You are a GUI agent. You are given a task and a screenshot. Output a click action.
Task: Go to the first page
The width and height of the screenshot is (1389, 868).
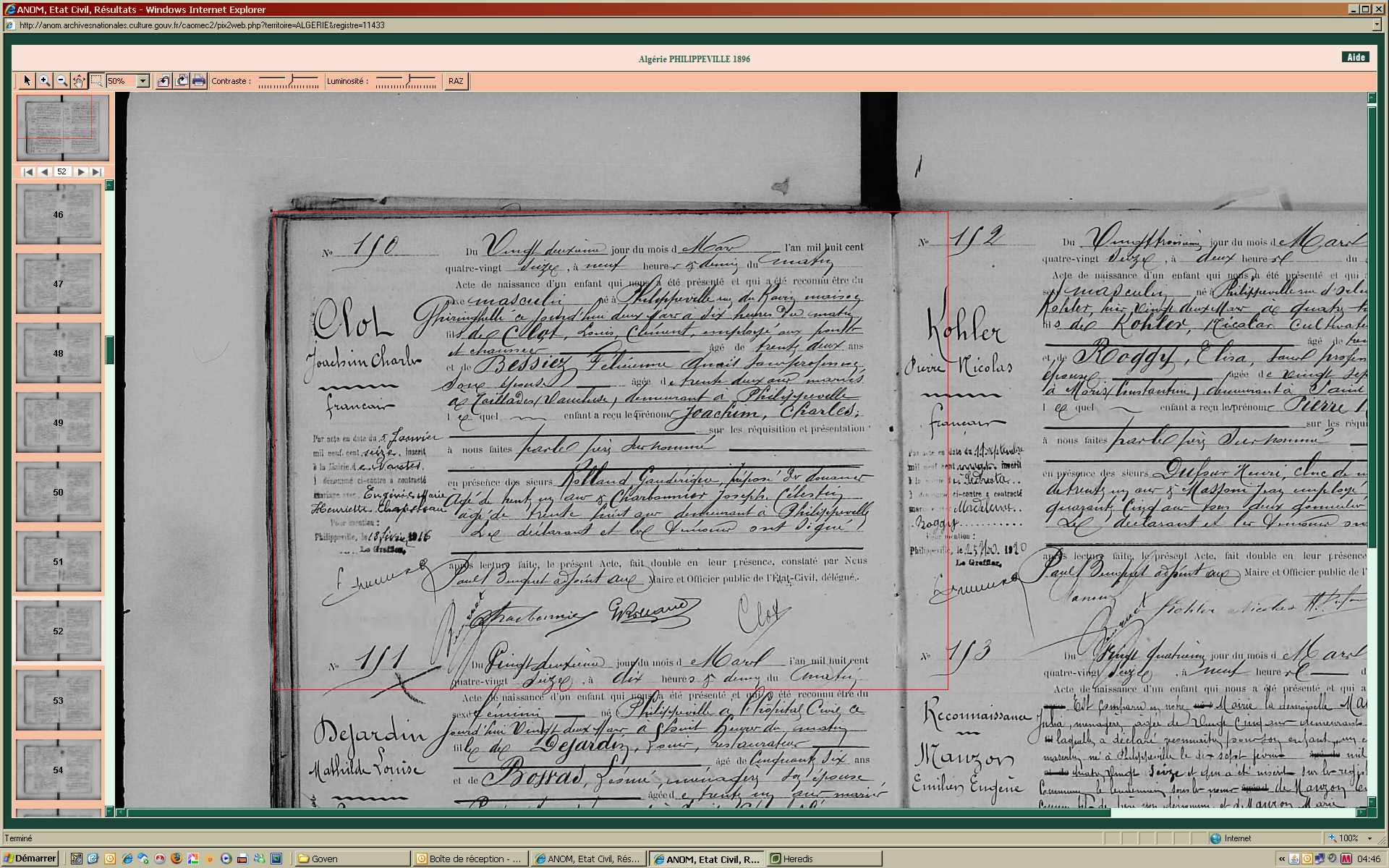[x=28, y=172]
